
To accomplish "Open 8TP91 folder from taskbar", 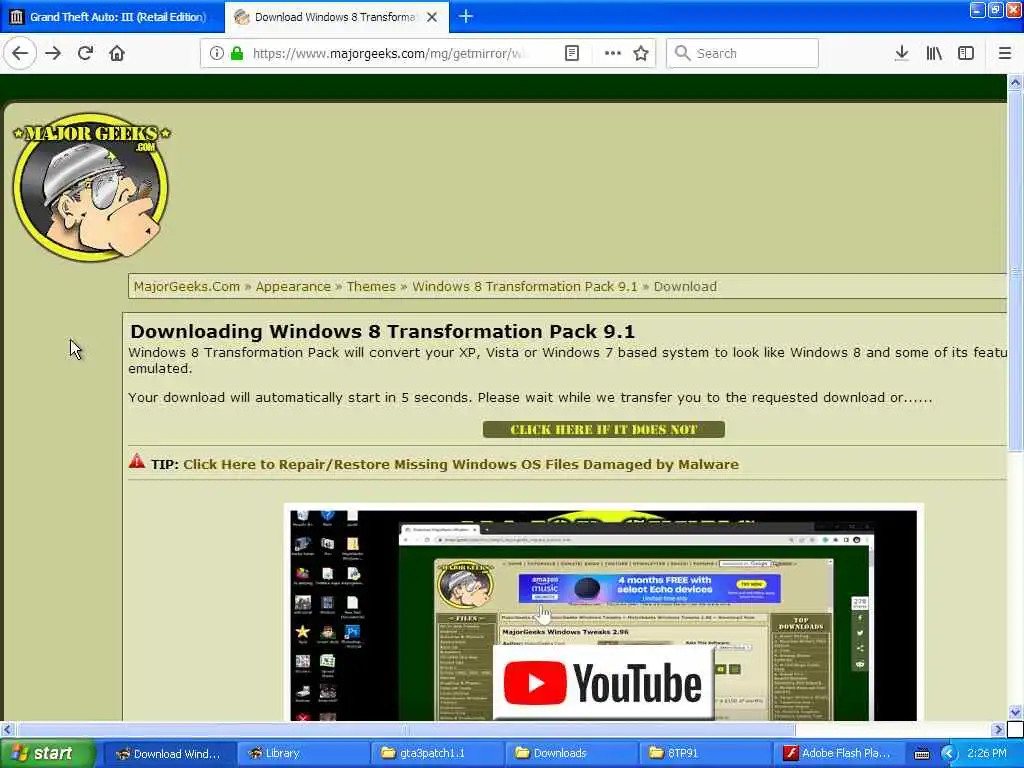I will 704,754.
